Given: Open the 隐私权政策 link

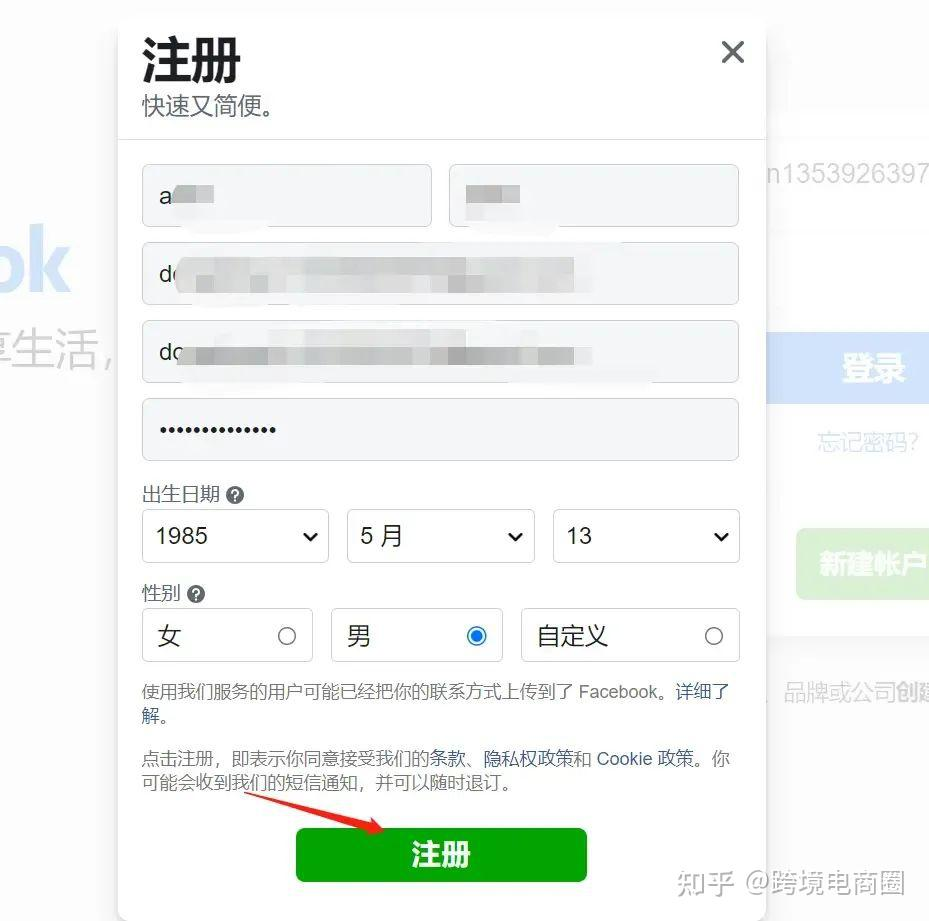Looking at the screenshot, I should point(528,759).
